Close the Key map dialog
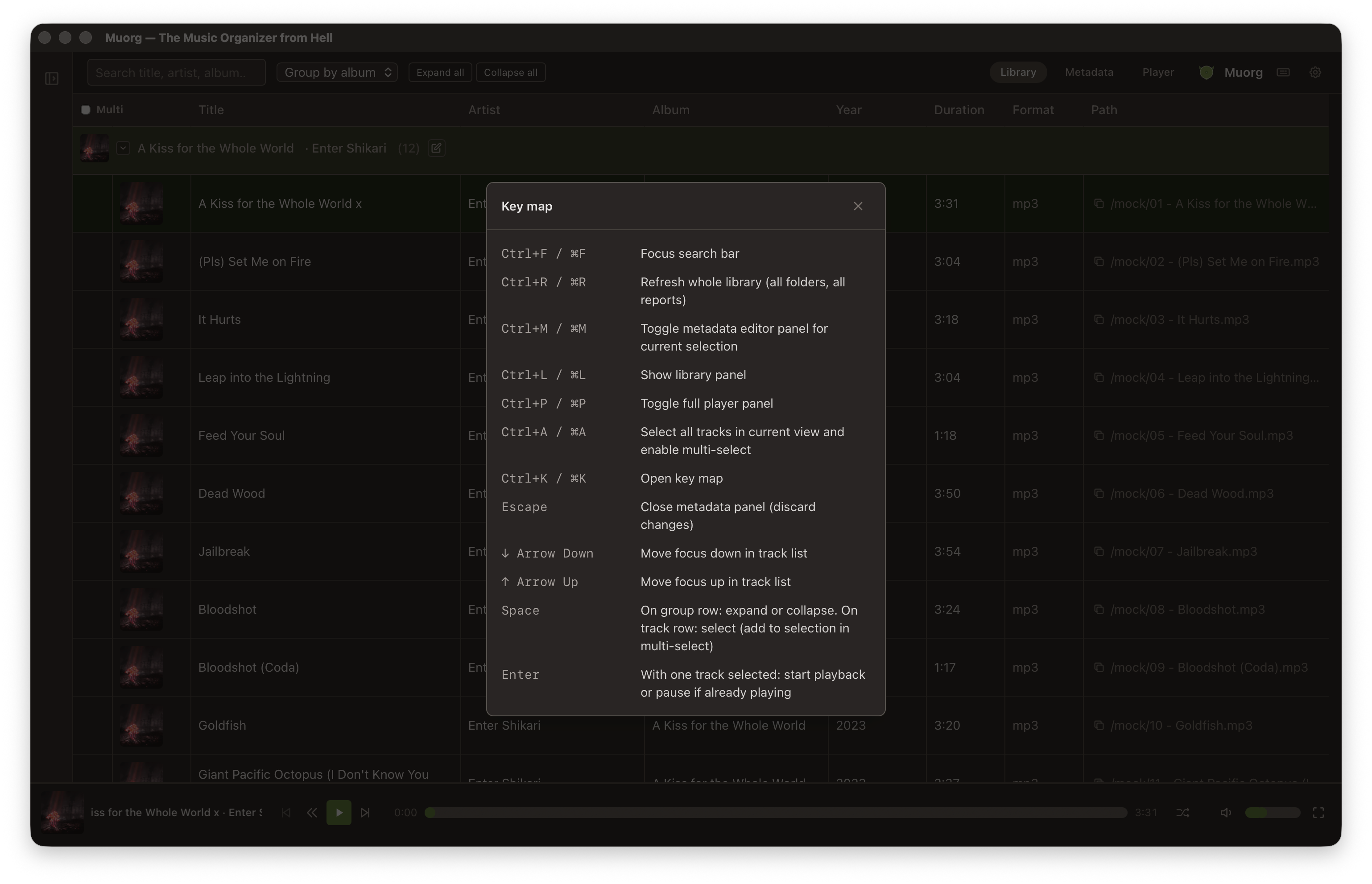1372x884 pixels. coord(858,206)
